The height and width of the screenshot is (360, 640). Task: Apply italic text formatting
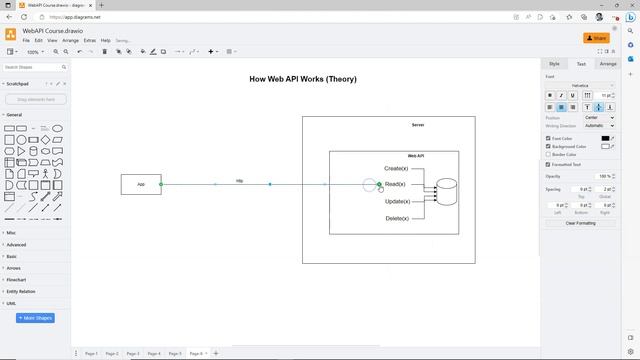[x=561, y=95]
